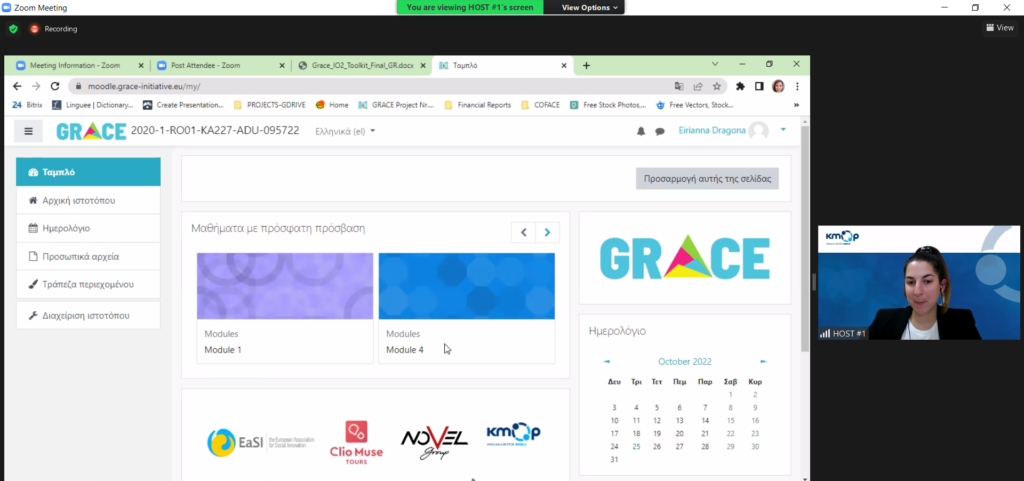Select day 25 in the calendar
1024x481 pixels.
tap(636, 447)
